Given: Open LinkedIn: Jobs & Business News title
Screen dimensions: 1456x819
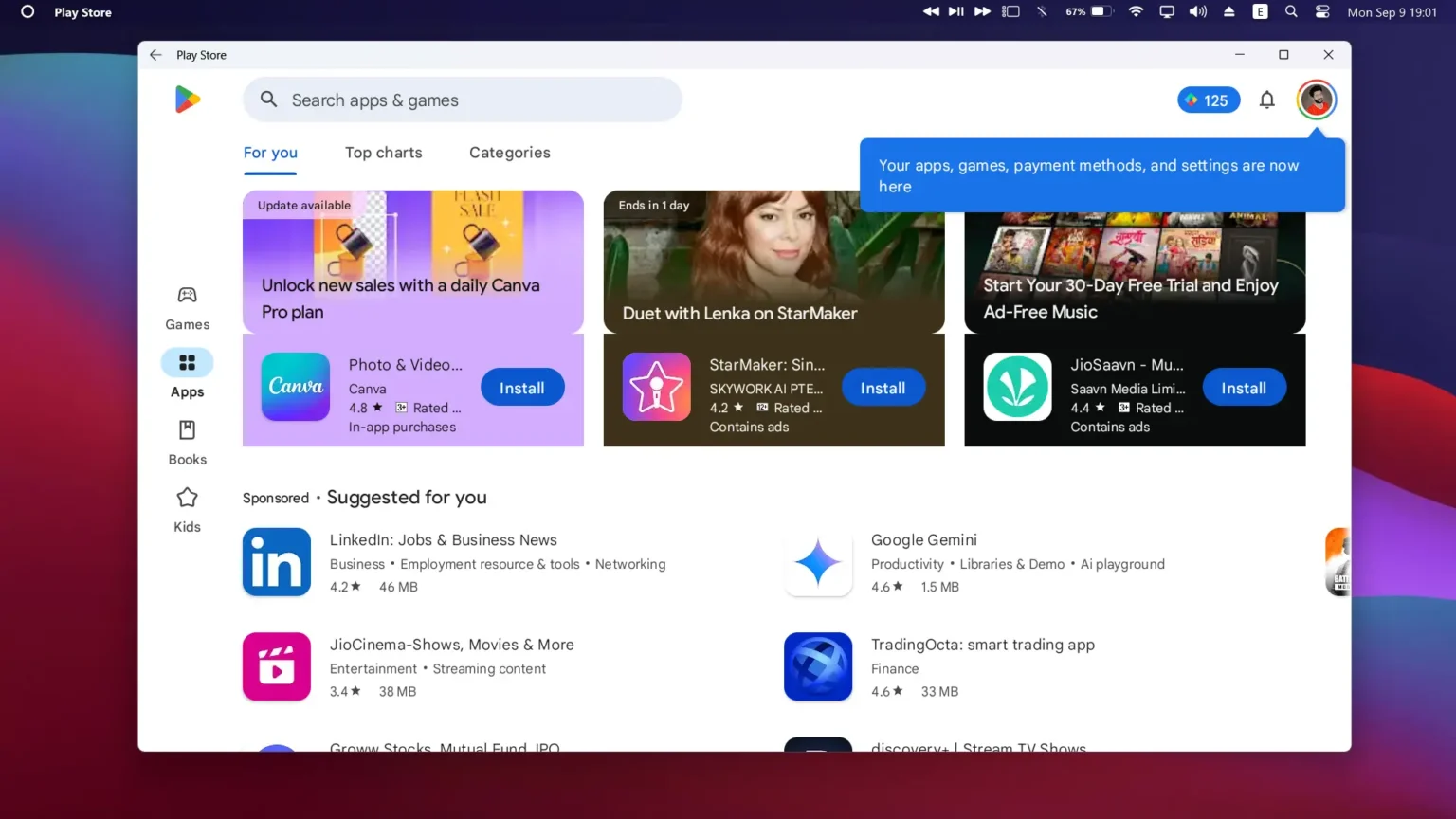Looking at the screenshot, I should 444,539.
